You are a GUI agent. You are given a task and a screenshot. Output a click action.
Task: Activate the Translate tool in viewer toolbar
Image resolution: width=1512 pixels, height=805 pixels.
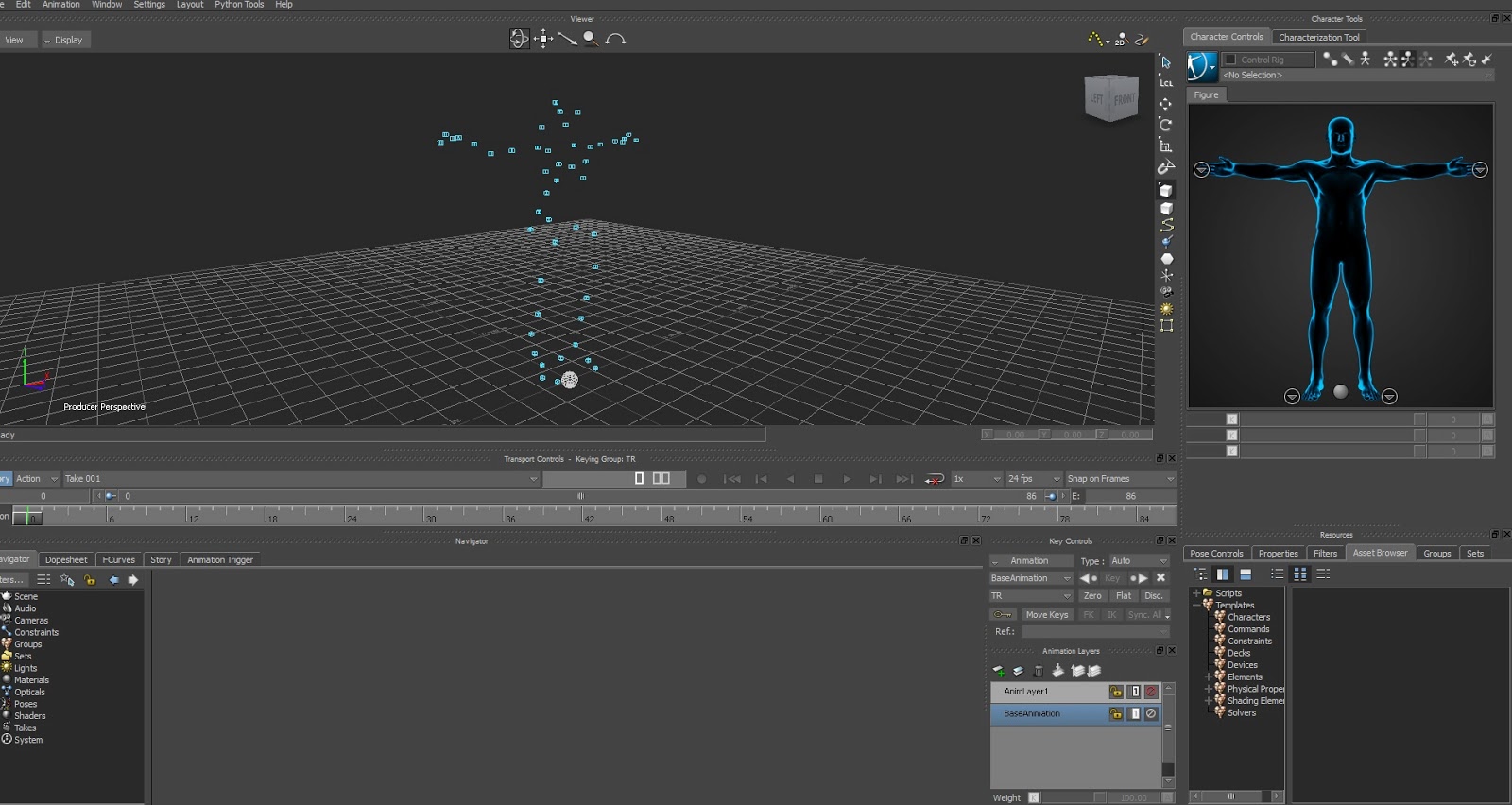[x=1166, y=104]
